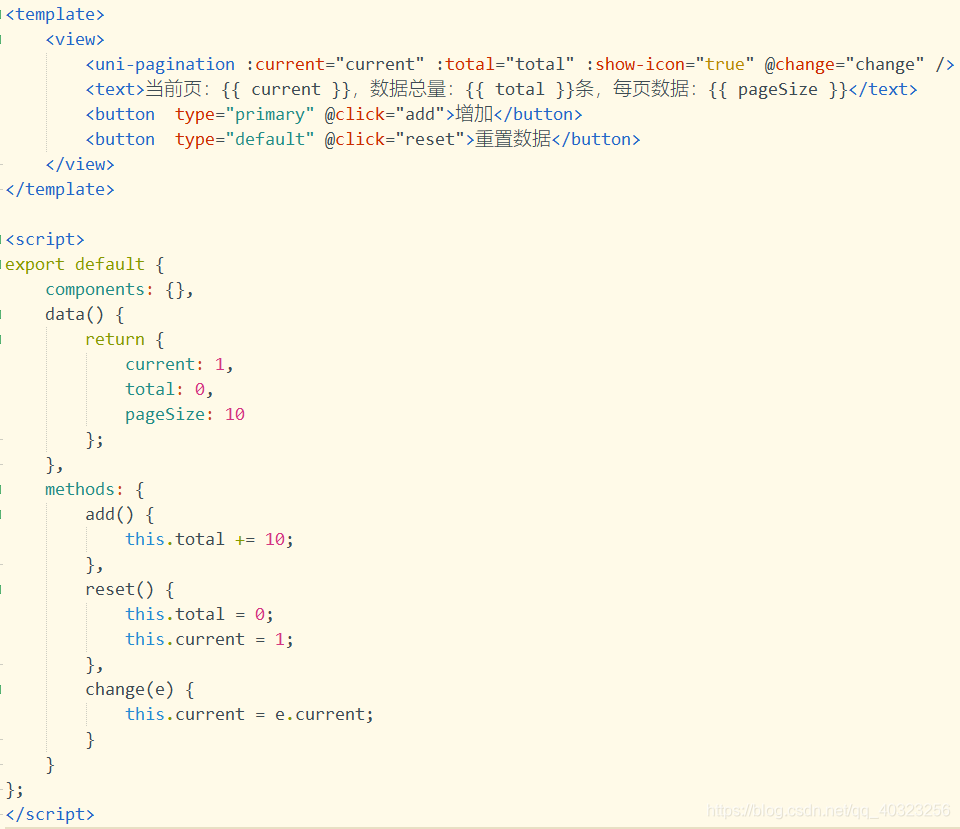Click the closing </template> tag

coord(59,189)
